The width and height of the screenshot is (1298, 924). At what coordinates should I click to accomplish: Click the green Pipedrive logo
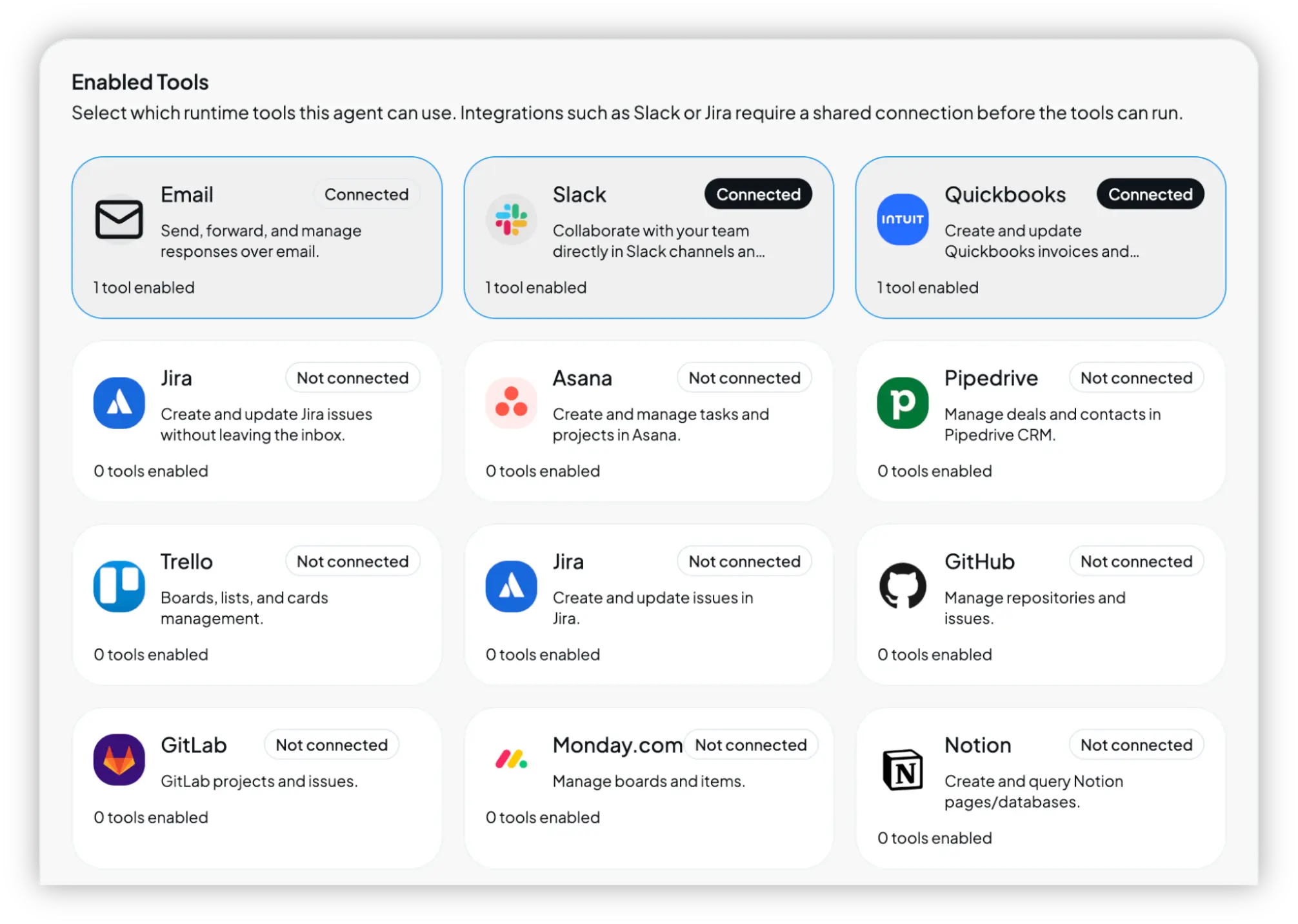[x=903, y=403]
